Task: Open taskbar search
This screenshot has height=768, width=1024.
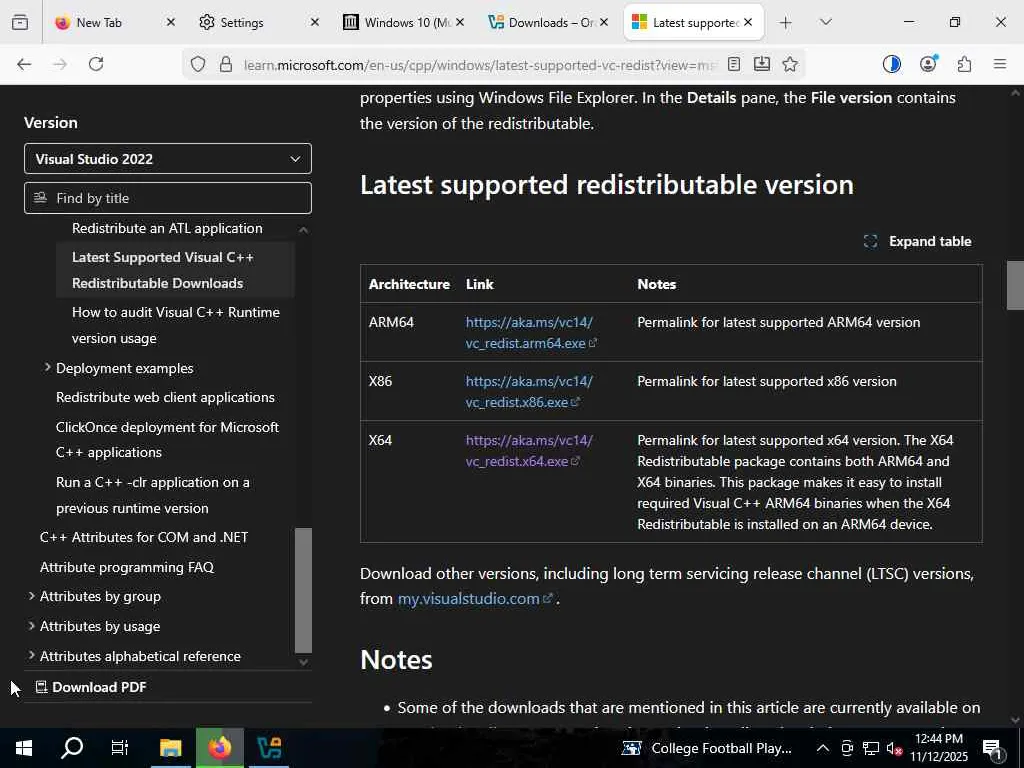Action: tap(72, 748)
